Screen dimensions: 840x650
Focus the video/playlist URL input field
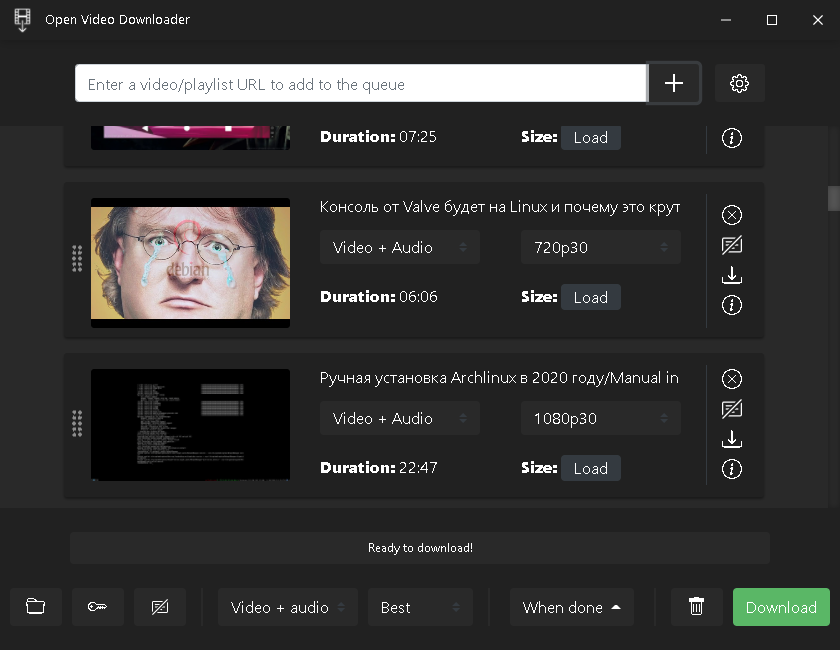(x=361, y=83)
